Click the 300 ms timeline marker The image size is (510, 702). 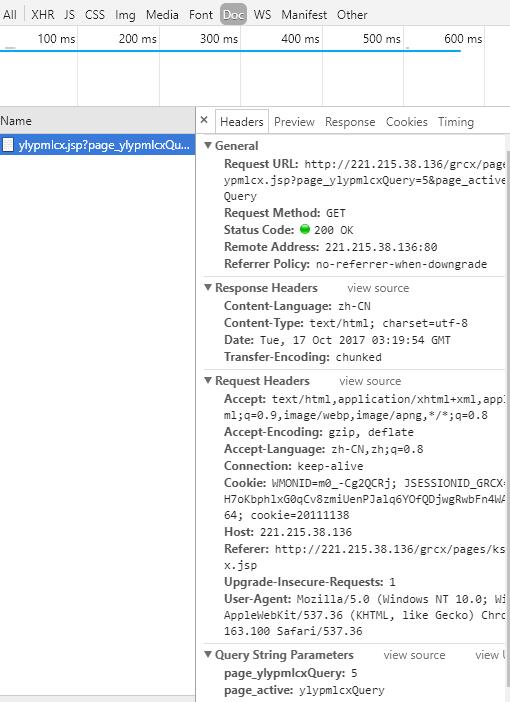(219, 39)
